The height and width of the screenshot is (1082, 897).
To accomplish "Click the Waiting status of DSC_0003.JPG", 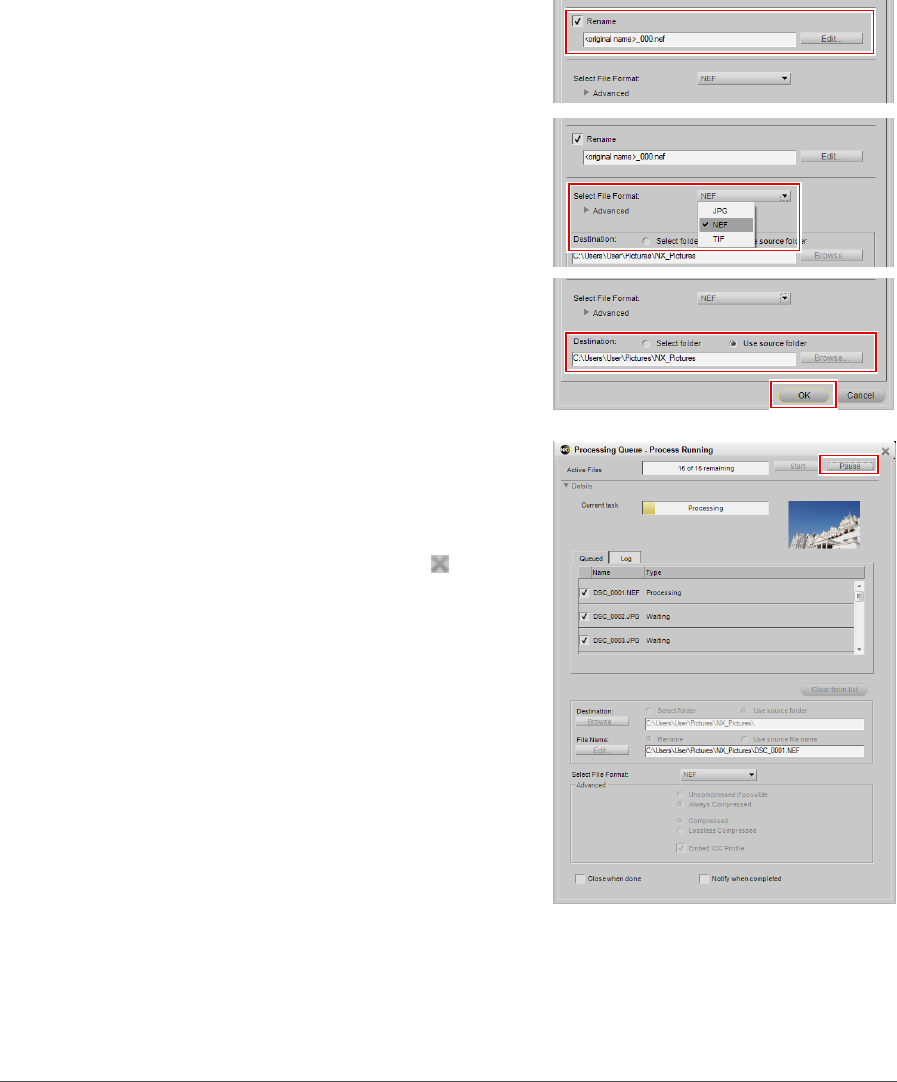I will [658, 640].
